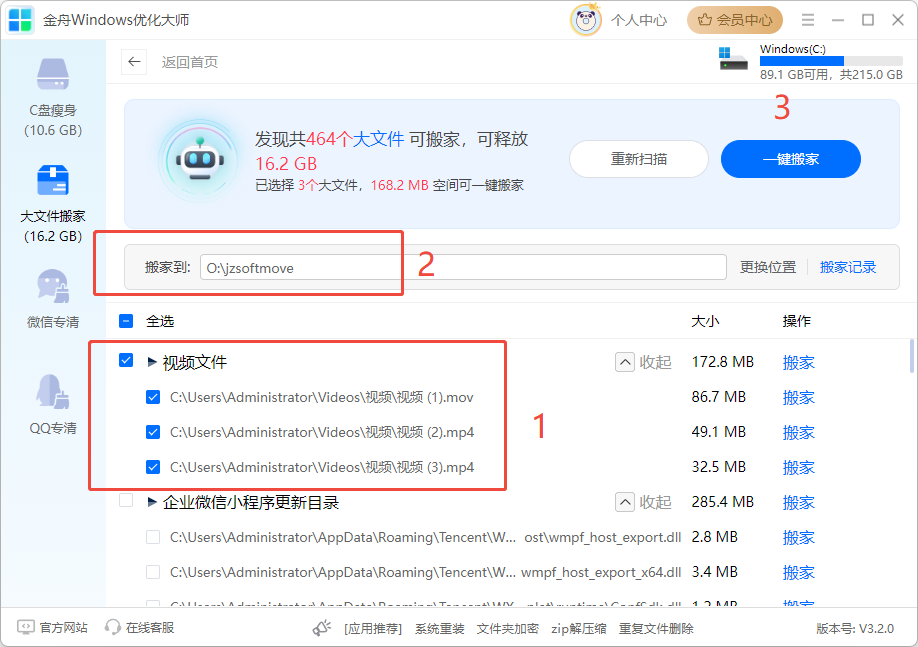Click the megaphone announcement icon
918x647 pixels.
[x=322, y=628]
